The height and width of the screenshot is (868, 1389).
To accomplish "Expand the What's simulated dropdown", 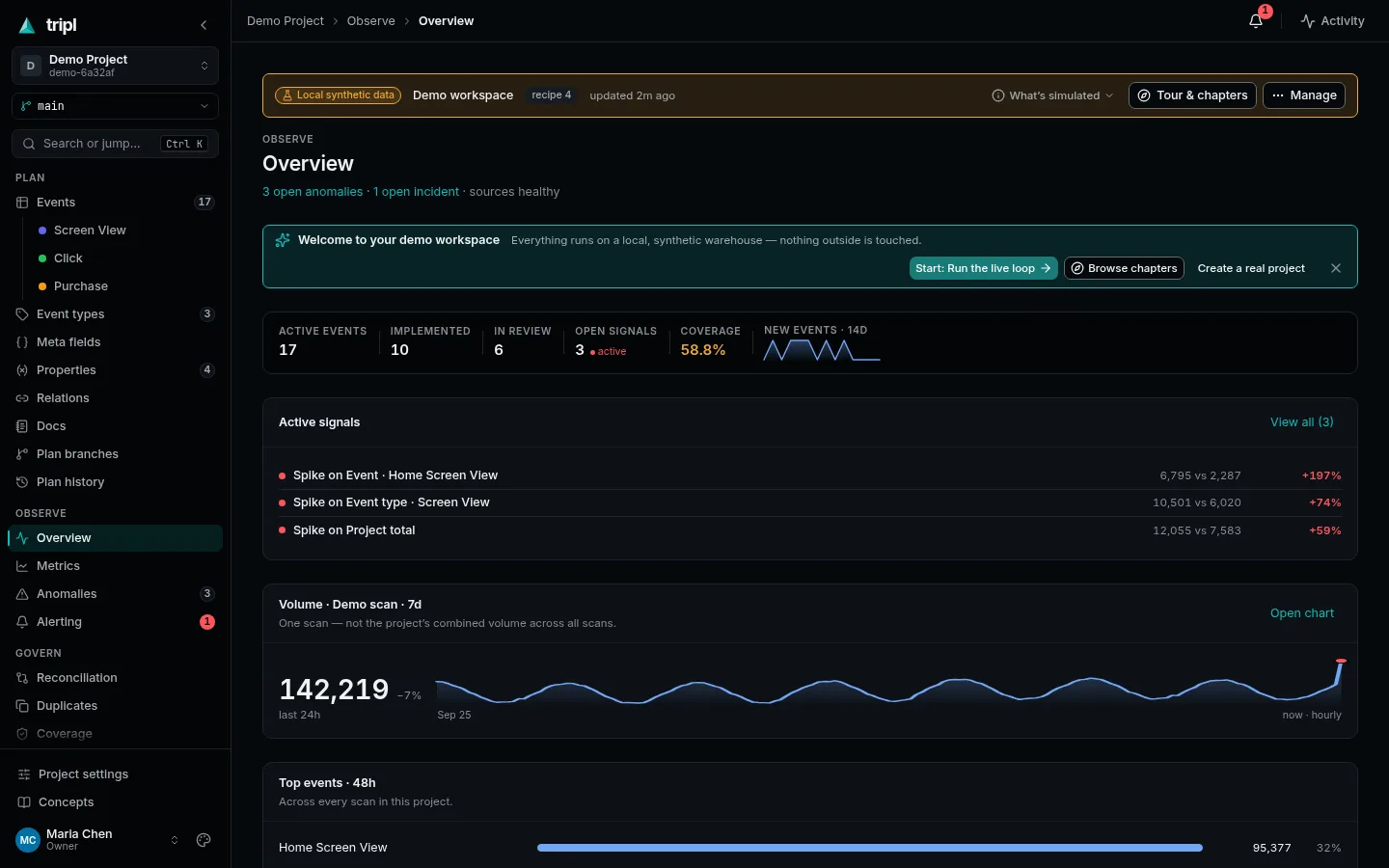I will (1052, 95).
